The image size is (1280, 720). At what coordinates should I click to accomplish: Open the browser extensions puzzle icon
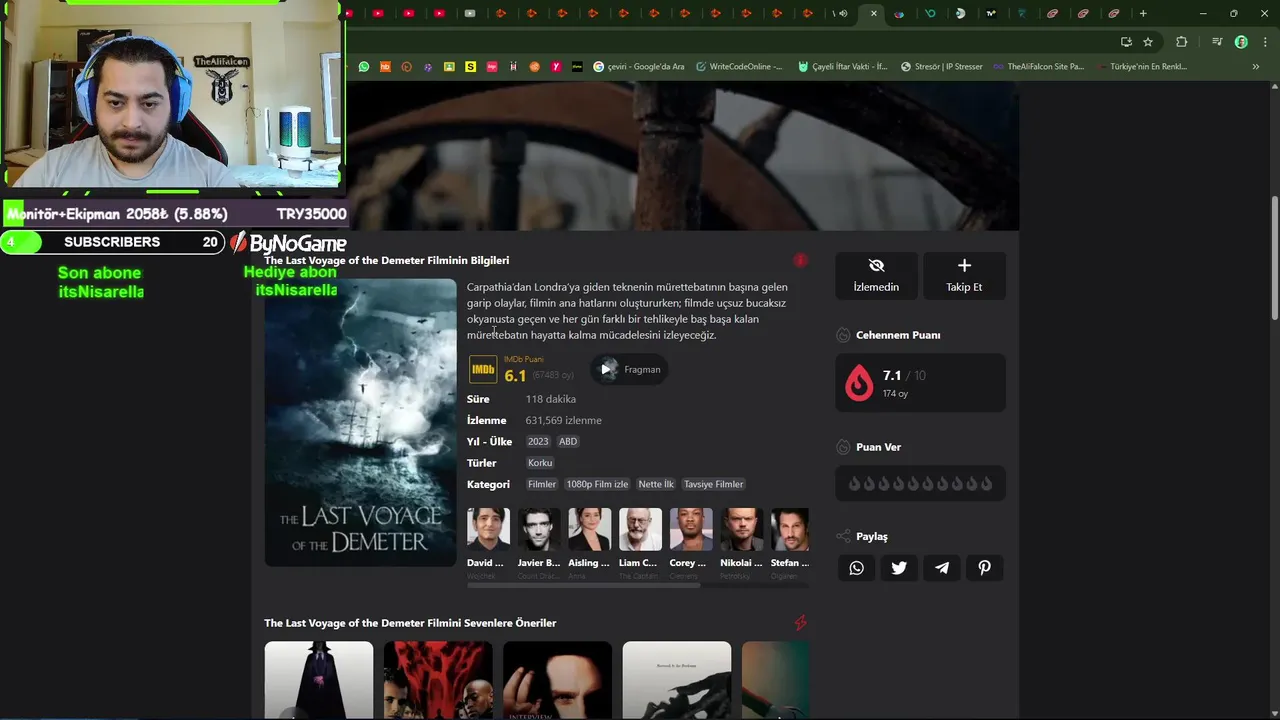1182,42
